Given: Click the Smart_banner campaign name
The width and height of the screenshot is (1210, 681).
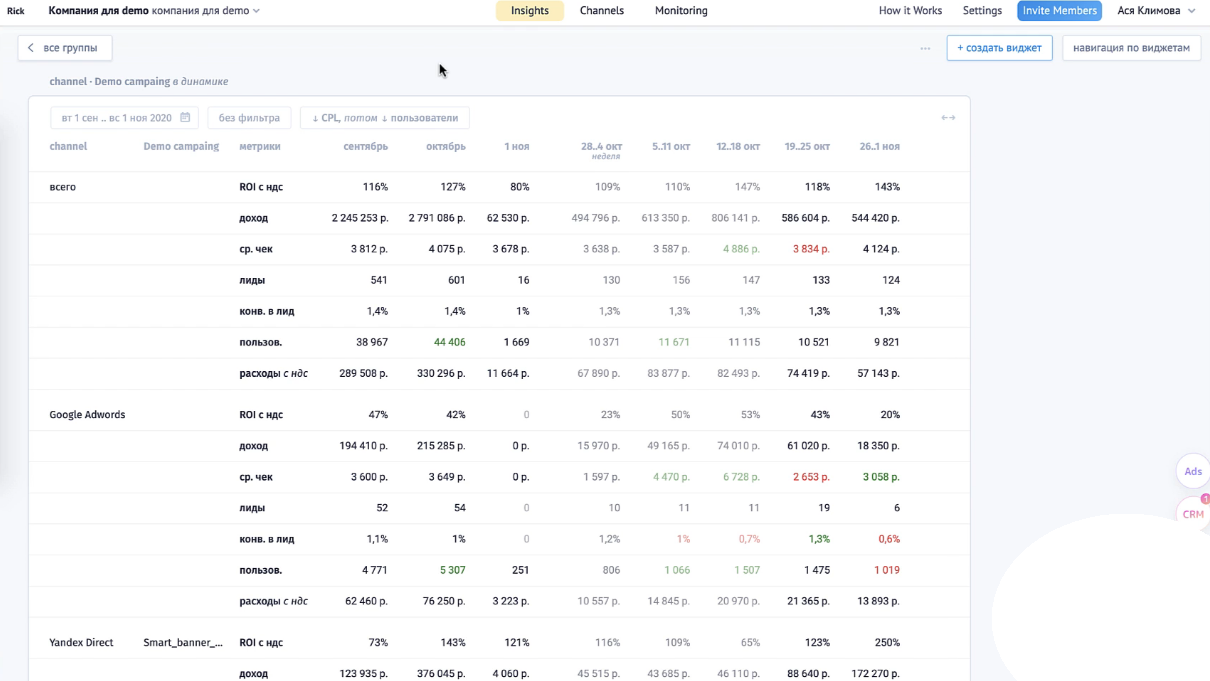Looking at the screenshot, I should [183, 643].
